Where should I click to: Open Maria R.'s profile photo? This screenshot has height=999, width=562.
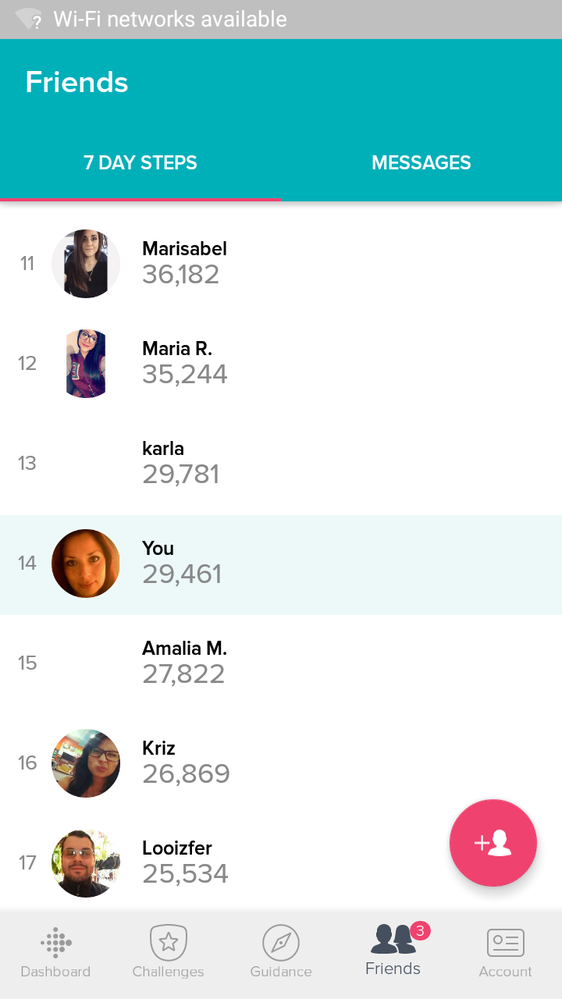[x=85, y=363]
